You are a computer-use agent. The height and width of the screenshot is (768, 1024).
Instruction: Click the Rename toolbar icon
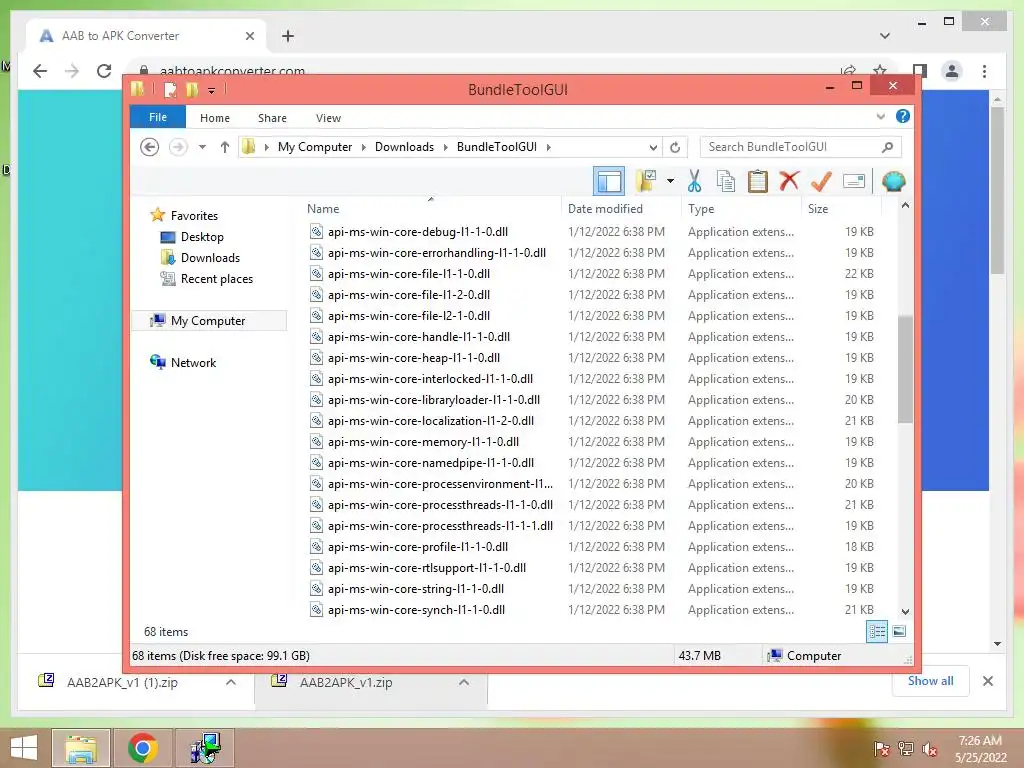pyautogui.click(x=854, y=181)
